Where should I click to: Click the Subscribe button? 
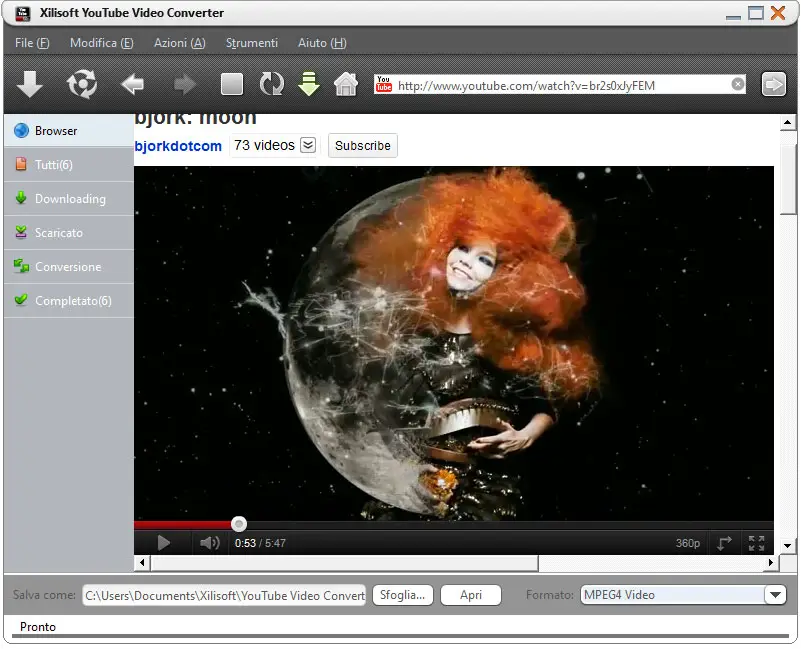[x=363, y=146]
